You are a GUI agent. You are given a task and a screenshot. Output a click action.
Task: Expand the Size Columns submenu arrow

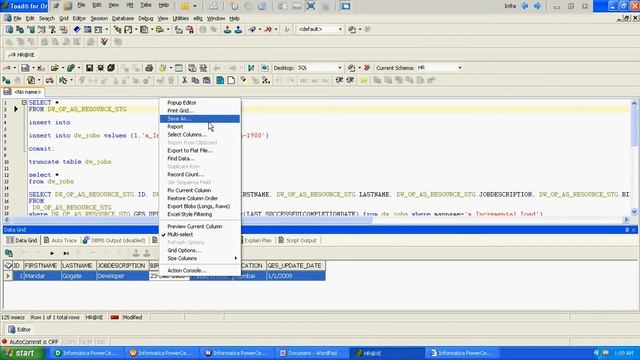click(x=236, y=258)
